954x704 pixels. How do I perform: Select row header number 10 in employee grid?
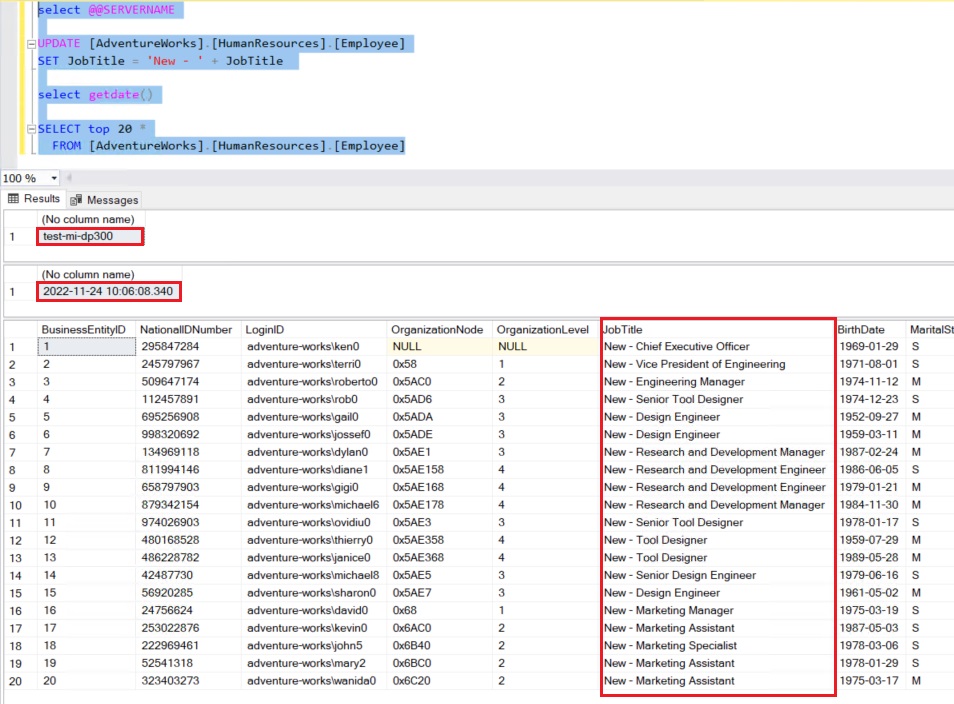16,505
